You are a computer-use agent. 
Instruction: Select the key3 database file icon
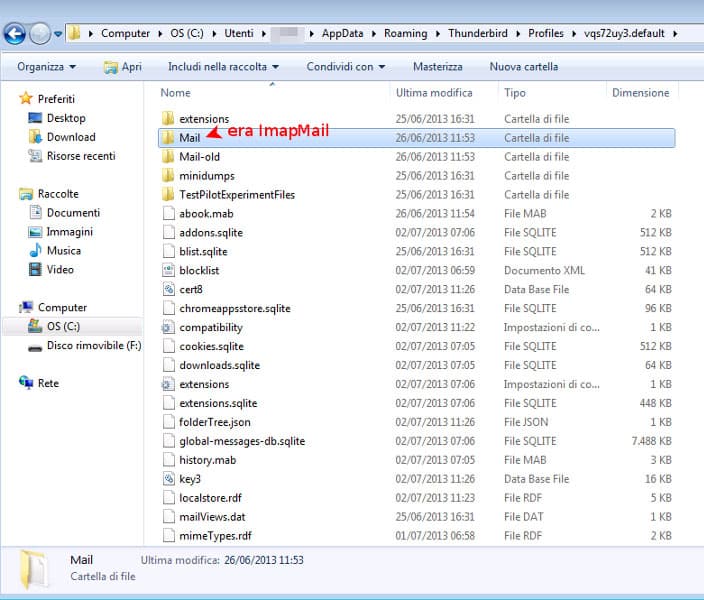(168, 479)
